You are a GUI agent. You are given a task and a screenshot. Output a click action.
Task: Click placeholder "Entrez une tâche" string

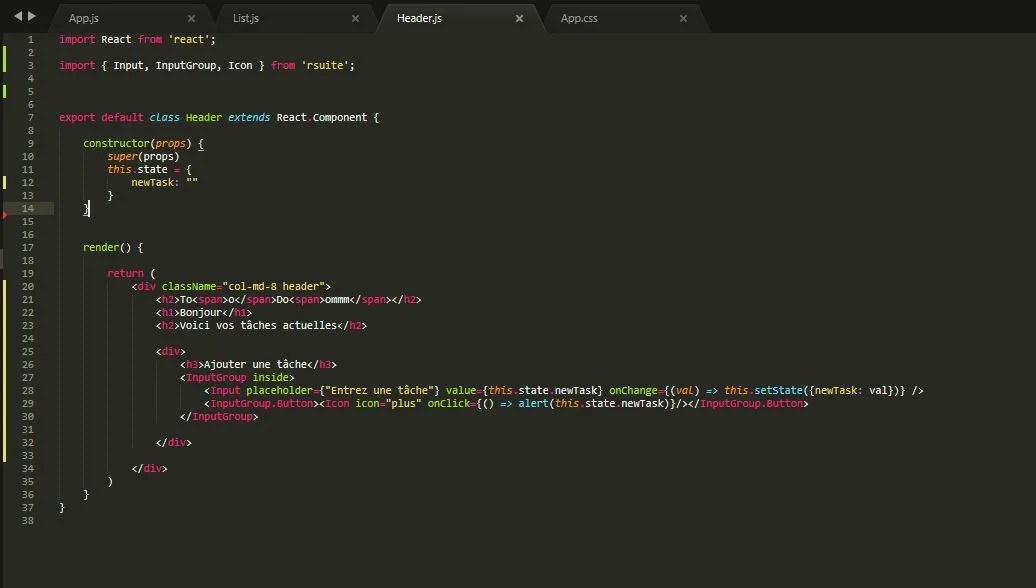[379, 390]
